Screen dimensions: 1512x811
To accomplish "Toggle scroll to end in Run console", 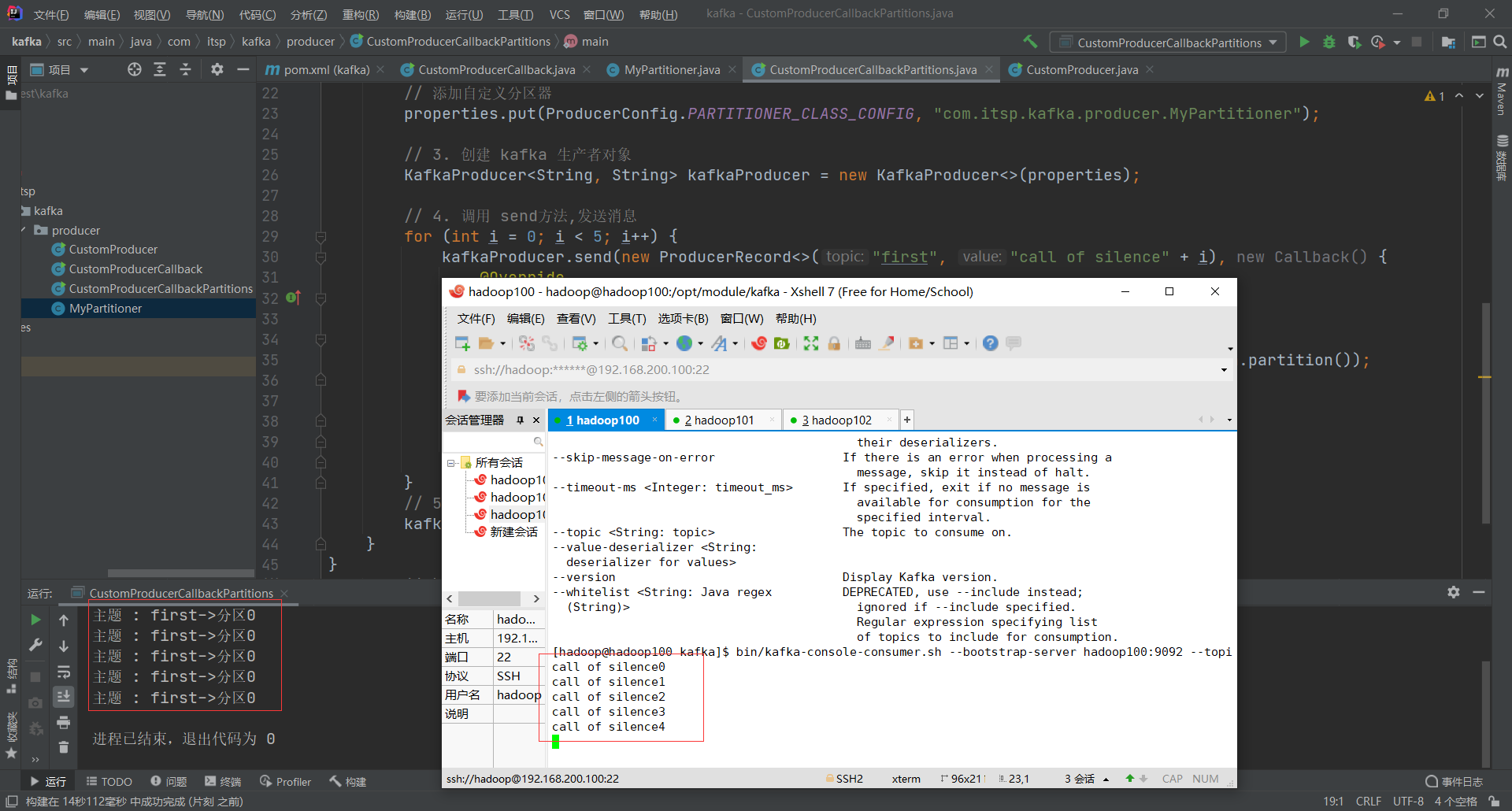I will pyautogui.click(x=64, y=697).
